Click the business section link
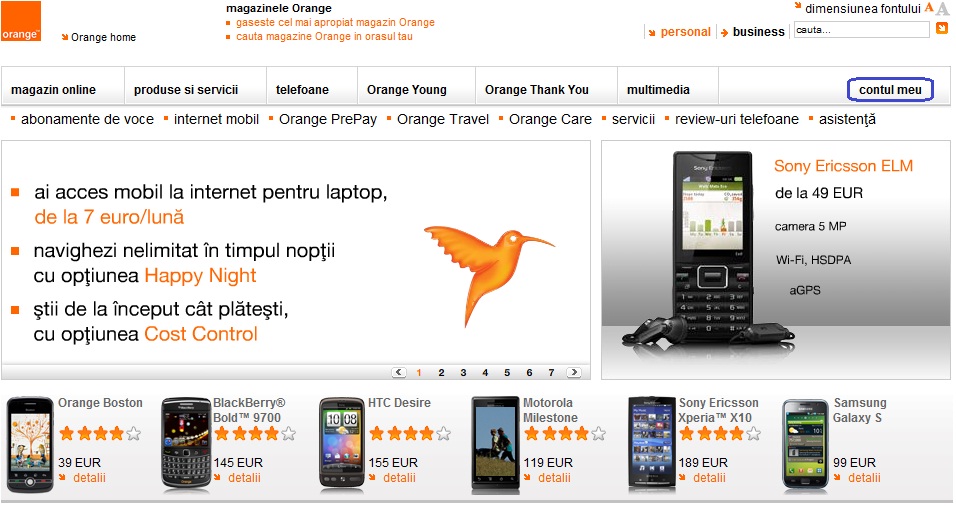 [x=758, y=32]
